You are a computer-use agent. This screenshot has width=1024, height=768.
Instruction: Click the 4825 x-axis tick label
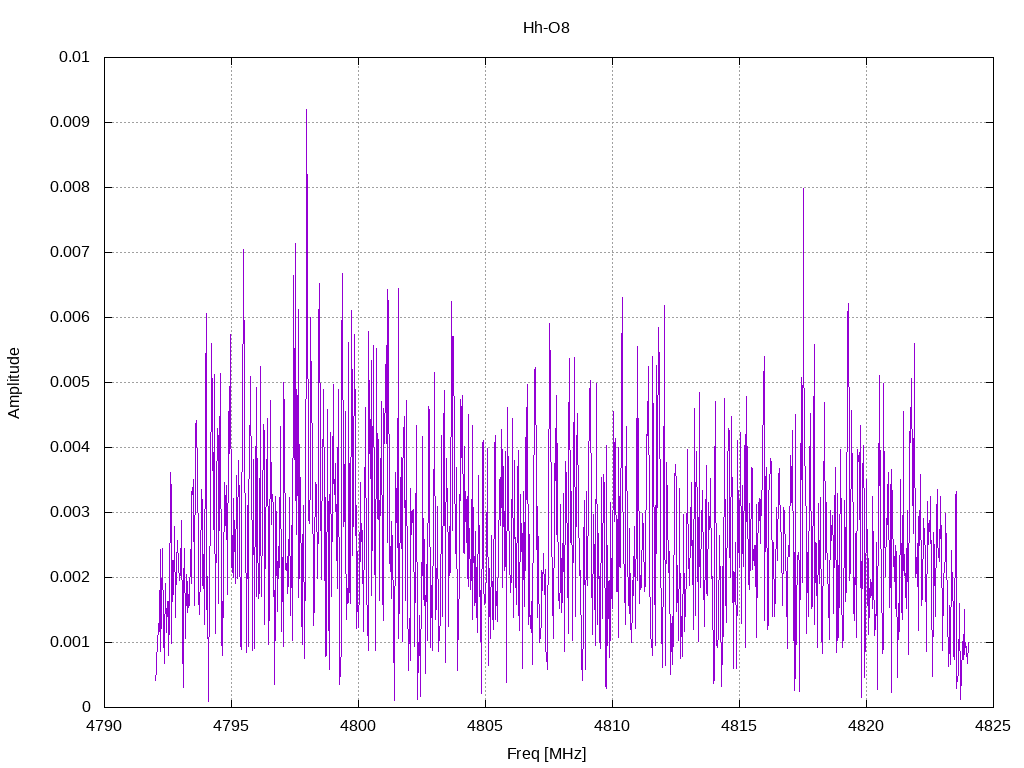click(993, 726)
